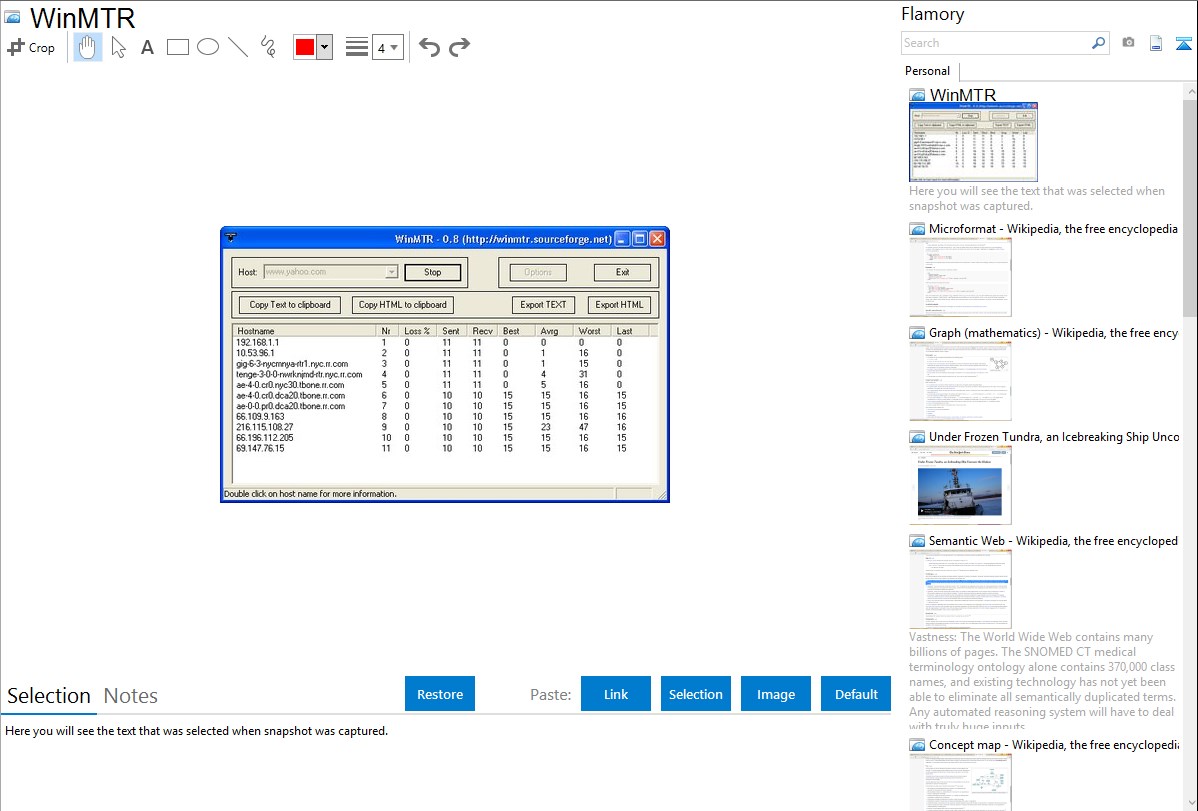Click the red color swatch

305,47
